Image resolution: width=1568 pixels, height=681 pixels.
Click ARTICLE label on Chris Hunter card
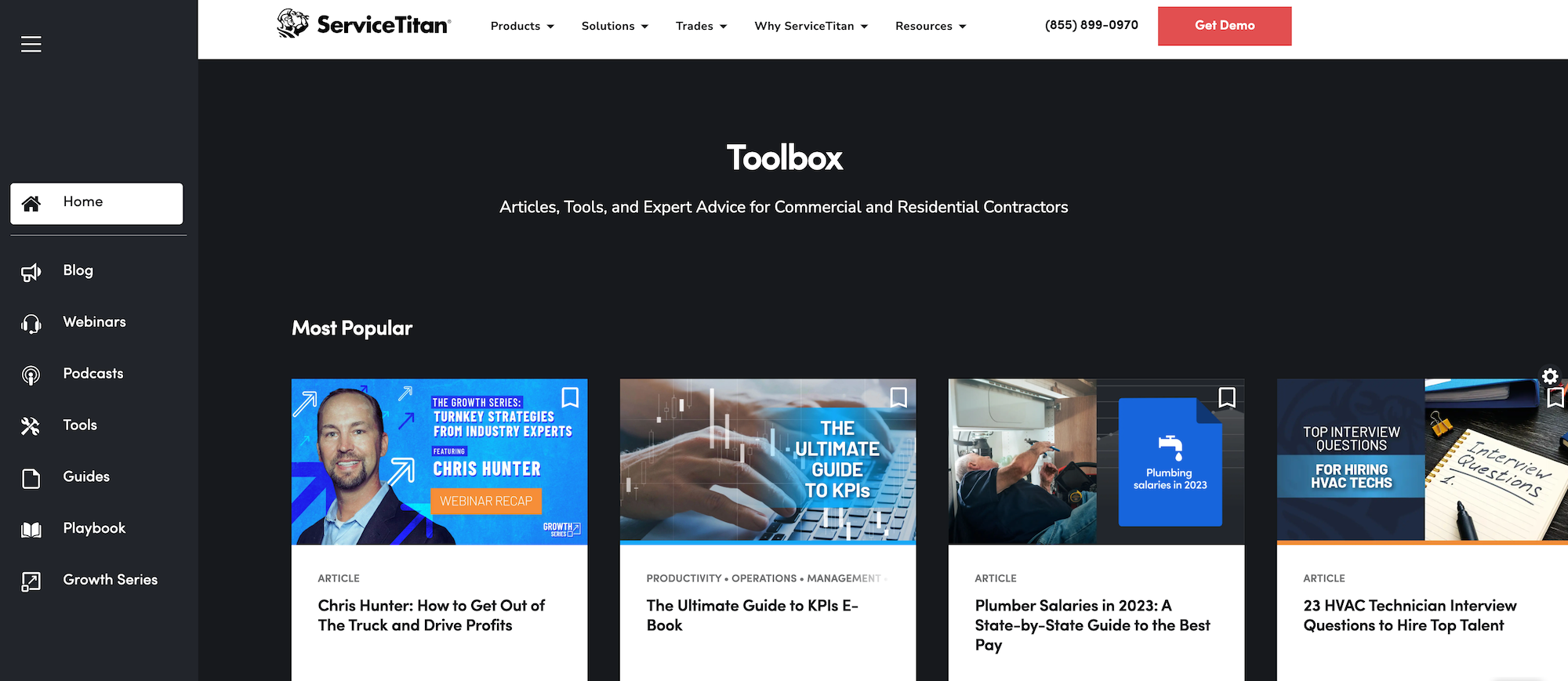339,578
